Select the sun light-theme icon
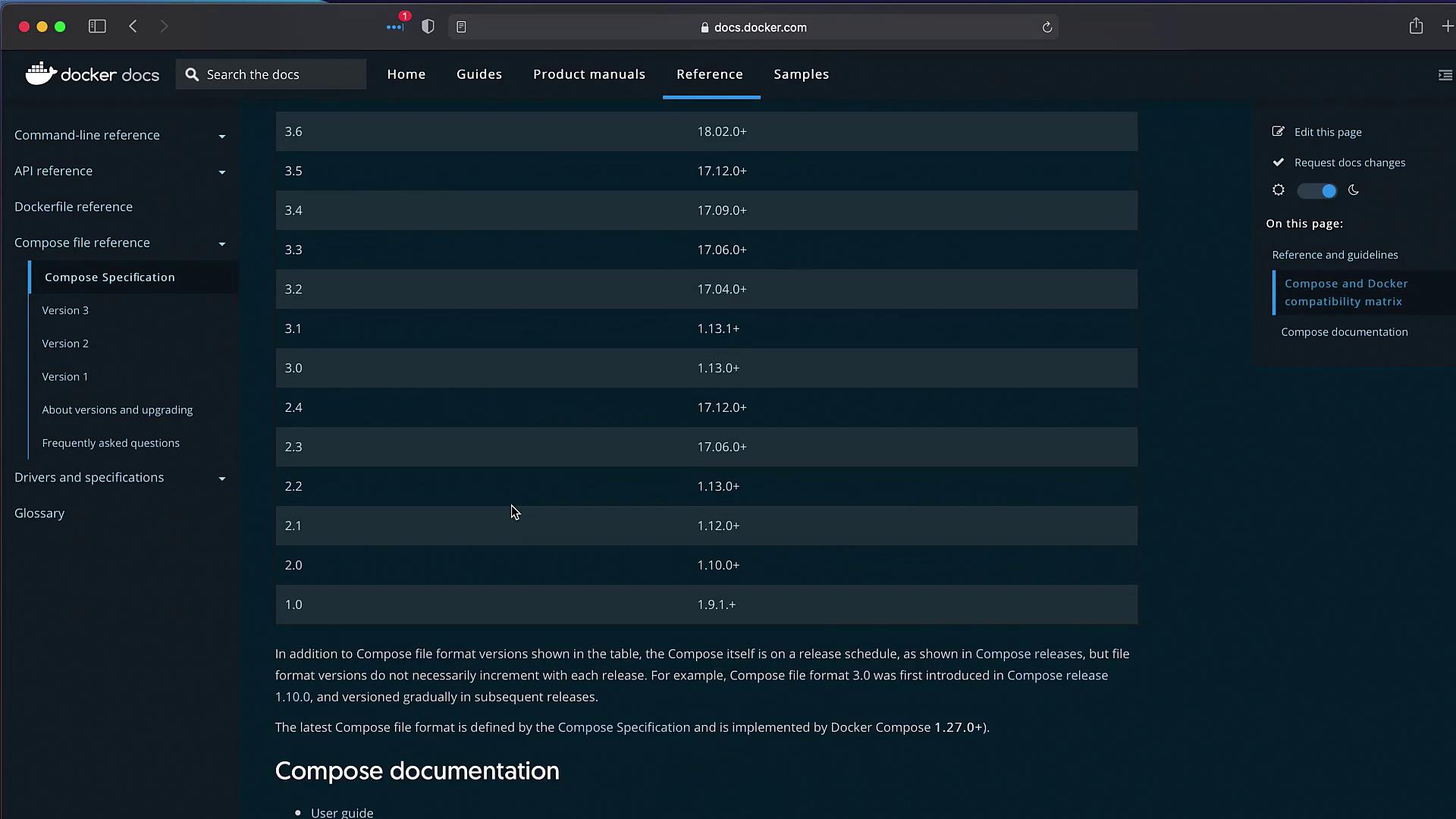Viewport: 1456px width, 819px height. pyautogui.click(x=1279, y=190)
